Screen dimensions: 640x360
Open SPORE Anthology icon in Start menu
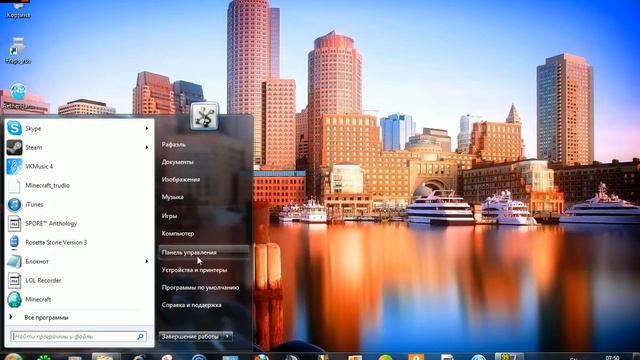(x=14, y=223)
